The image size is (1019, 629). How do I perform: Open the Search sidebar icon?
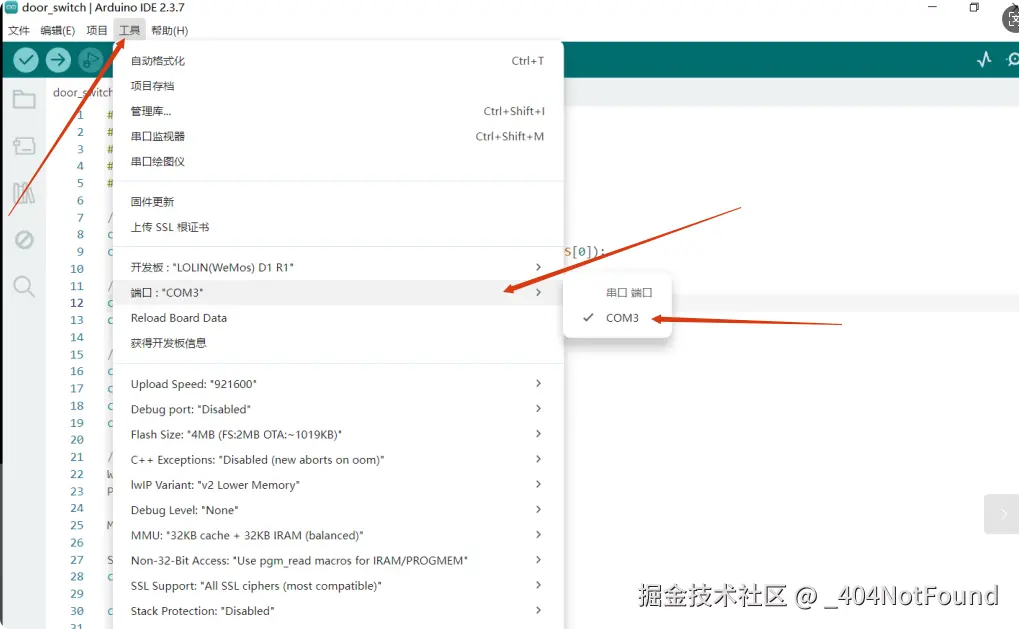(24, 286)
